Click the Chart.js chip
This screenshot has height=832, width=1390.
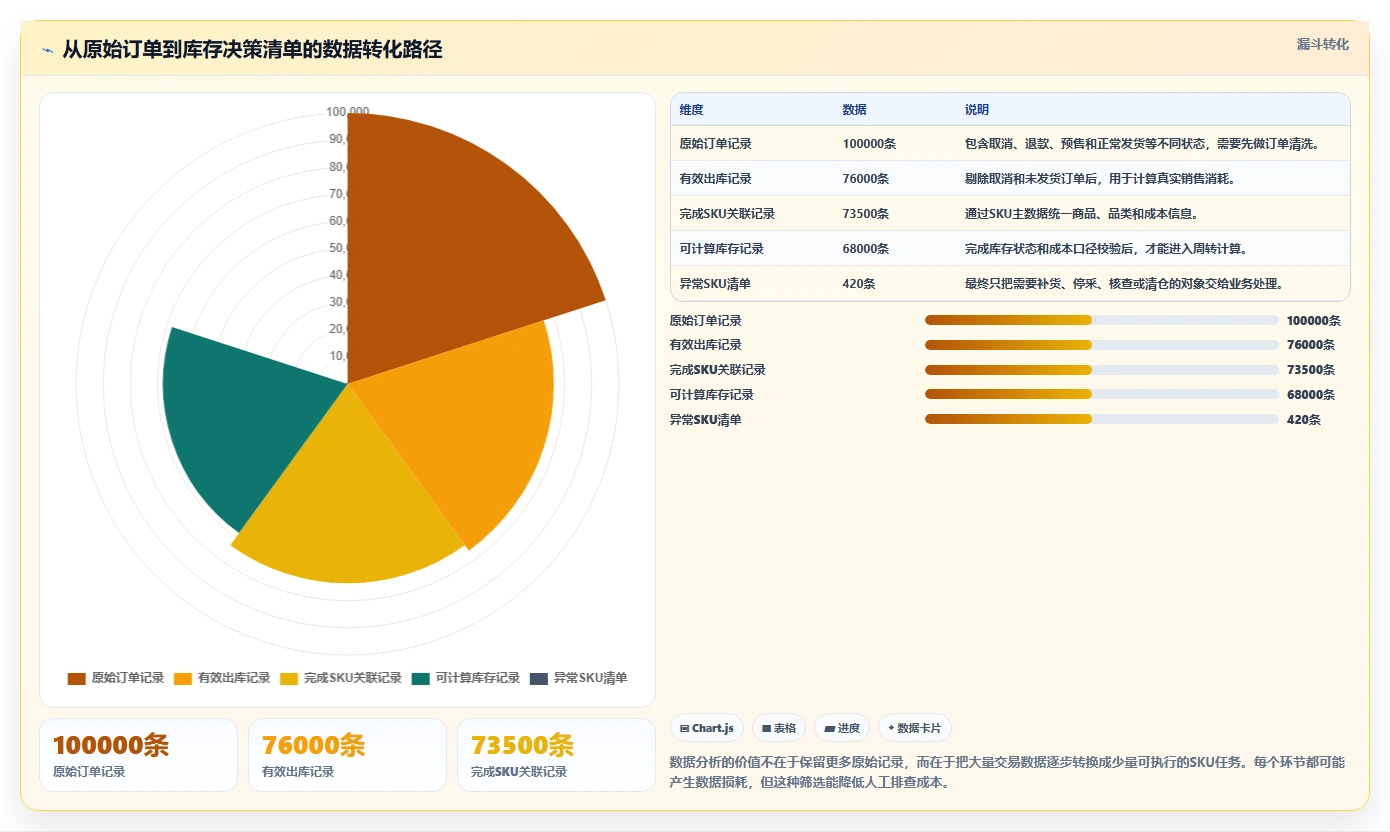[x=707, y=728]
